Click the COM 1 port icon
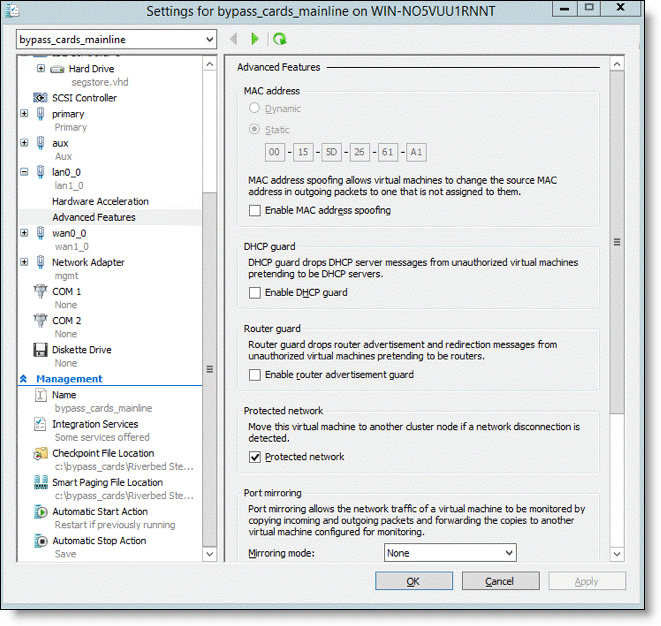This screenshot has height=626, width=661. pyautogui.click(x=41, y=292)
